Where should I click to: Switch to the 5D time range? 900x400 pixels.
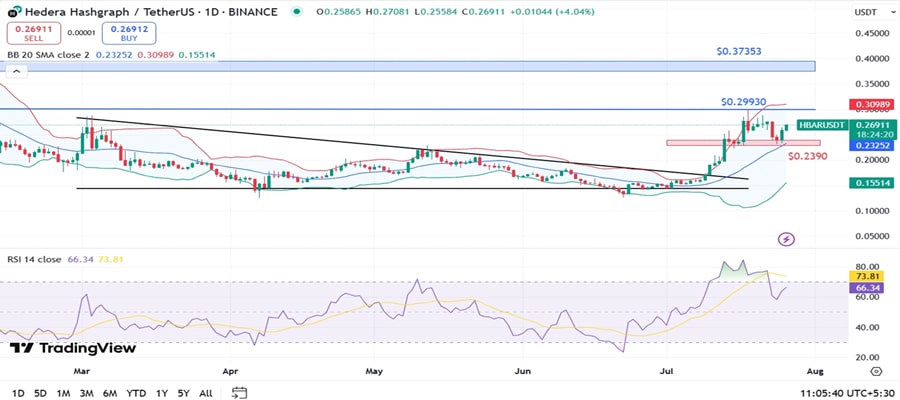tap(40, 393)
